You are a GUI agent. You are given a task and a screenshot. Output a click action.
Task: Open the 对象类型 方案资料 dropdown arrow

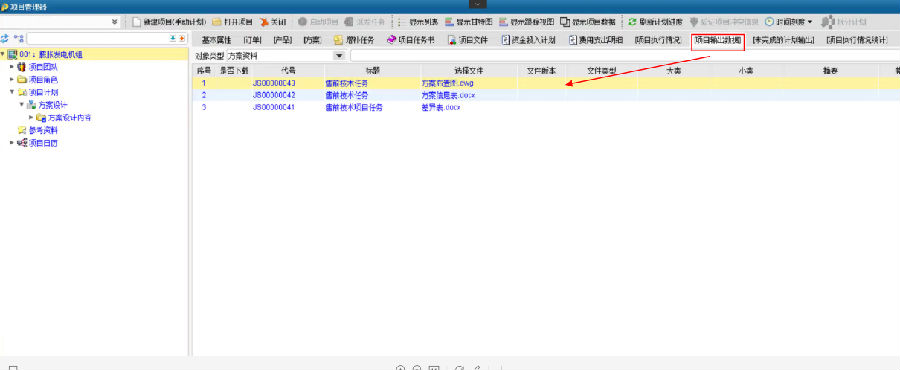(x=339, y=56)
